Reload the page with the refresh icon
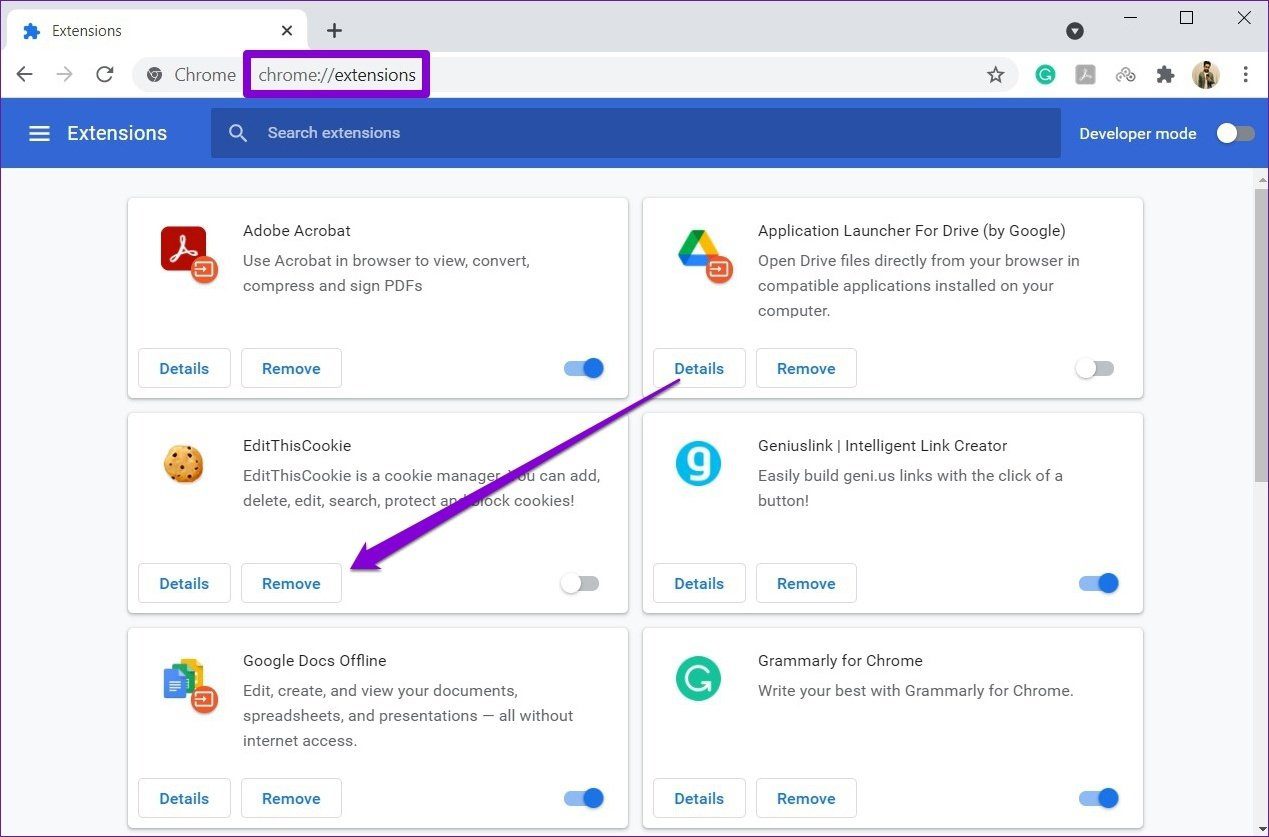1269x837 pixels. (105, 74)
